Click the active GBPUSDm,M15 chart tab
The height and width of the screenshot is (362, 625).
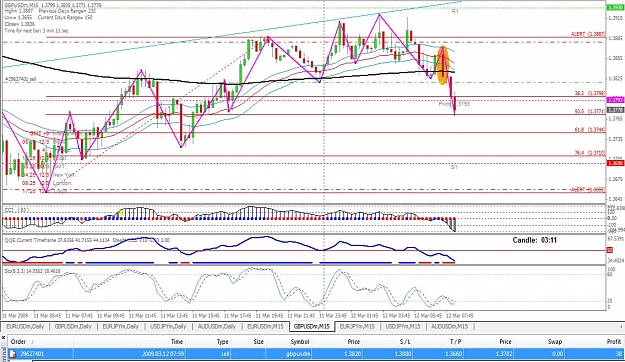point(312,327)
